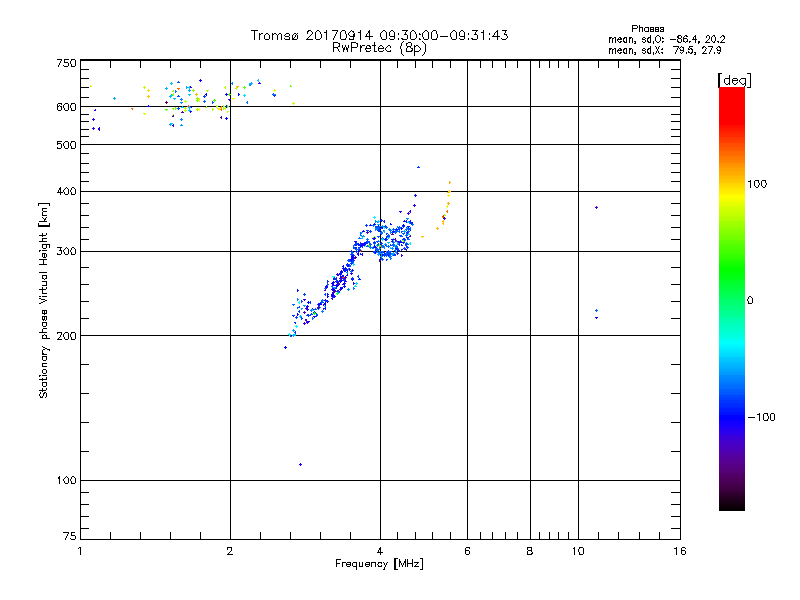Click the y-axis tick label '300'

(x=66, y=252)
